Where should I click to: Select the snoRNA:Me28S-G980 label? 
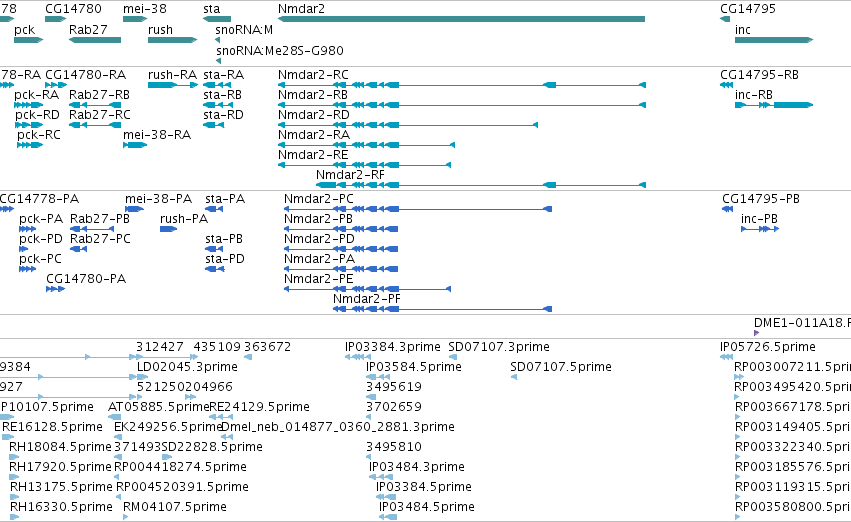(280, 50)
